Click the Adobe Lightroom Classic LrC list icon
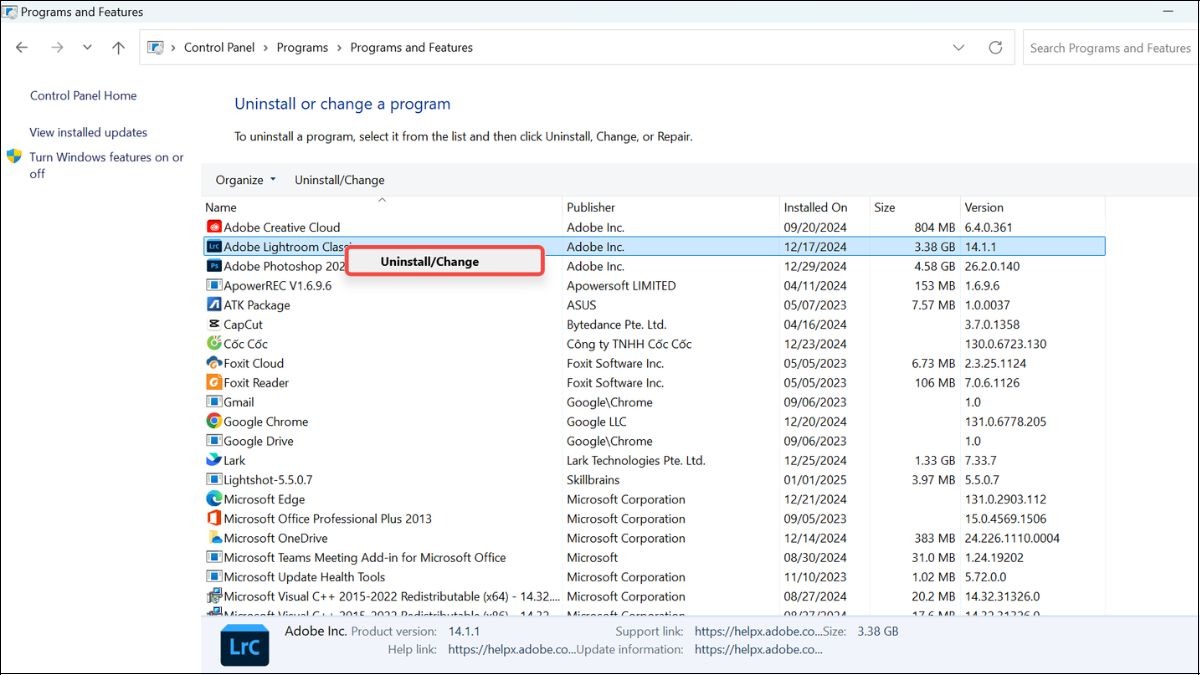The image size is (1200, 675). tap(214, 247)
